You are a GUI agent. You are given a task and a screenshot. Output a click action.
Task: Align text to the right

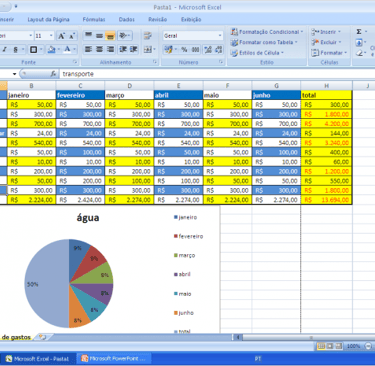pyautogui.click(x=110, y=49)
